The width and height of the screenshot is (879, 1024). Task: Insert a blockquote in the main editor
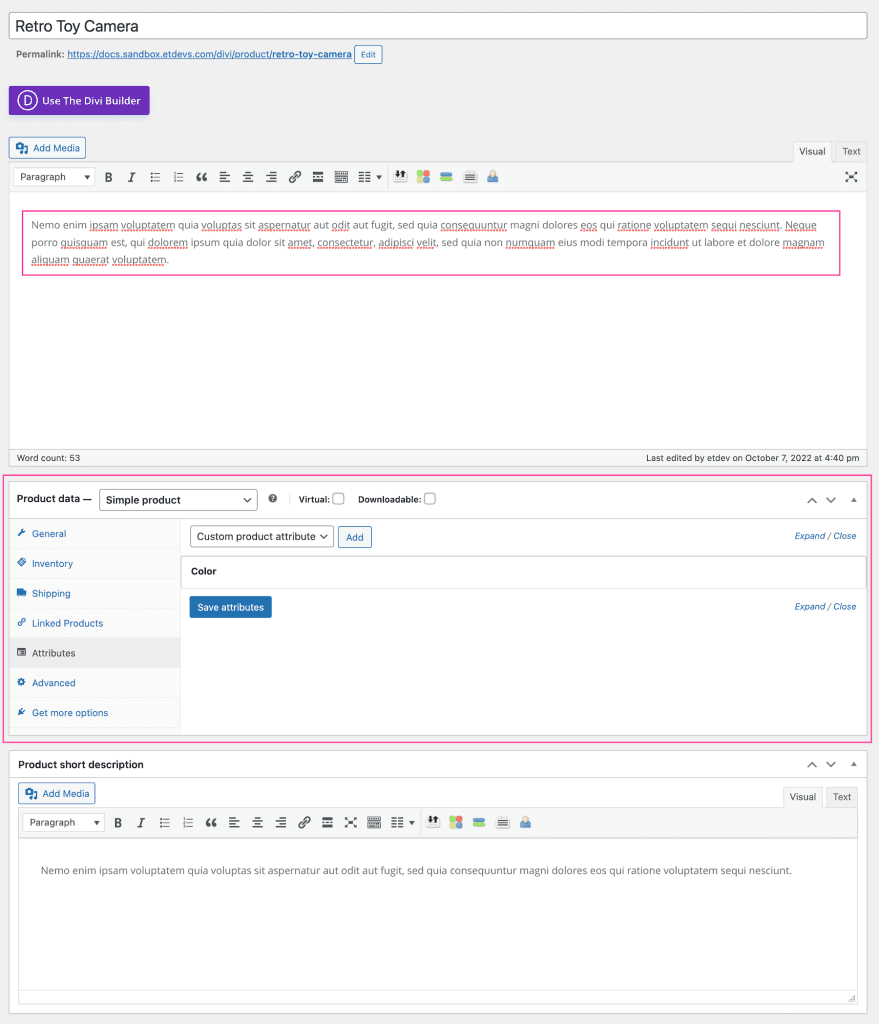click(x=201, y=177)
